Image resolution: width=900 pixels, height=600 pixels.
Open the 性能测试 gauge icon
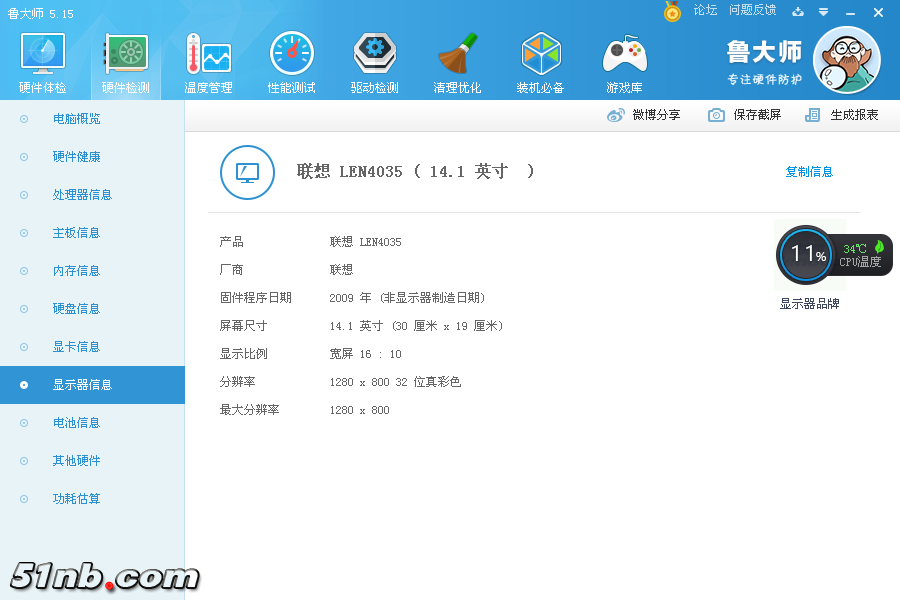(291, 54)
